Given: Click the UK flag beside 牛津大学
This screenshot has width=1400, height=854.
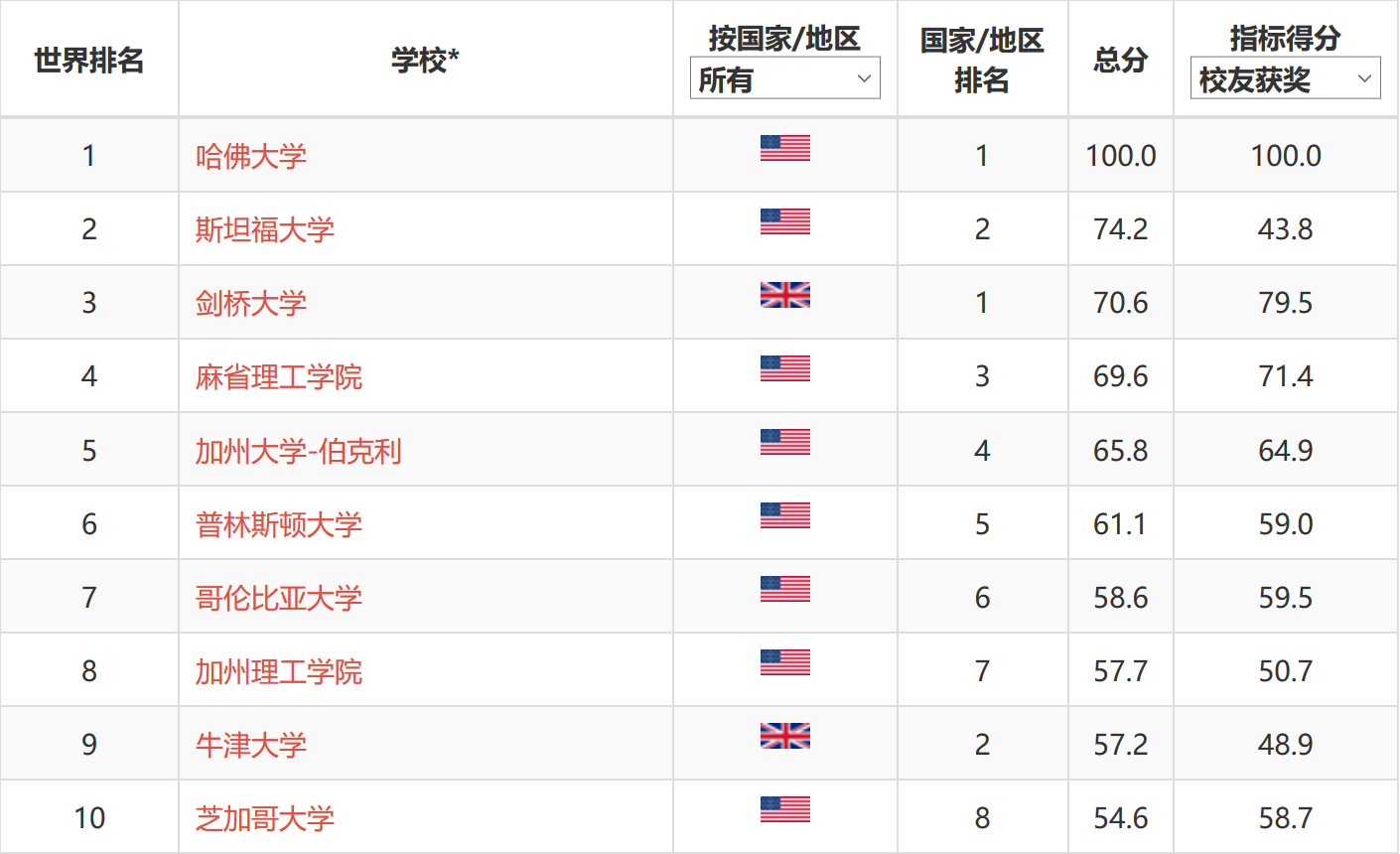Looking at the screenshot, I should click(x=784, y=736).
